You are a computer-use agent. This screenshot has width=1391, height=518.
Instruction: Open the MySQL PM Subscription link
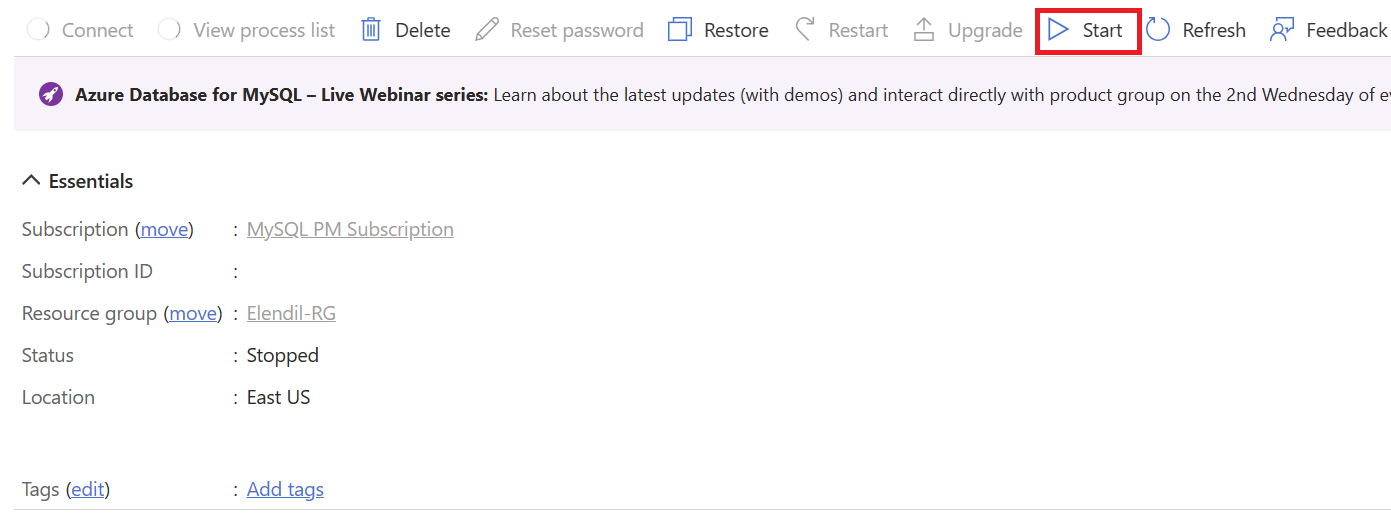click(x=350, y=230)
